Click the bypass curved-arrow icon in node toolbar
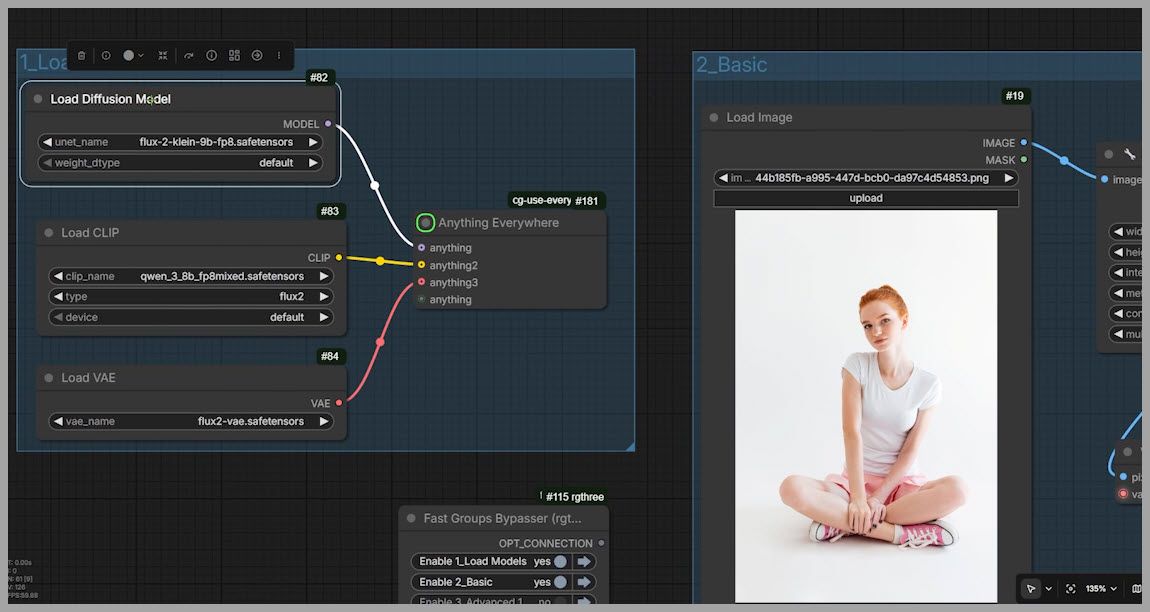 click(x=188, y=56)
